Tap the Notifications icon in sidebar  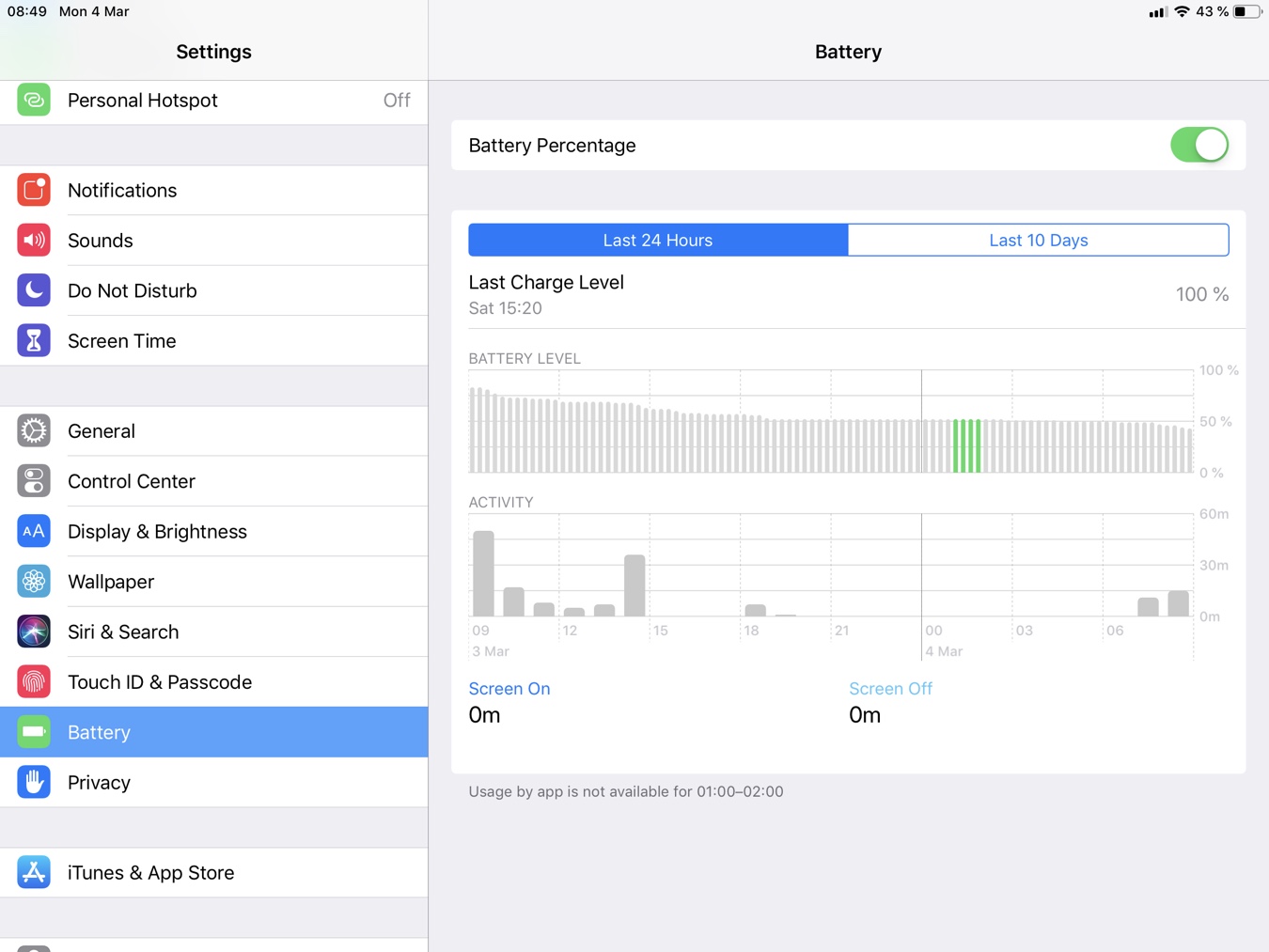pos(34,190)
